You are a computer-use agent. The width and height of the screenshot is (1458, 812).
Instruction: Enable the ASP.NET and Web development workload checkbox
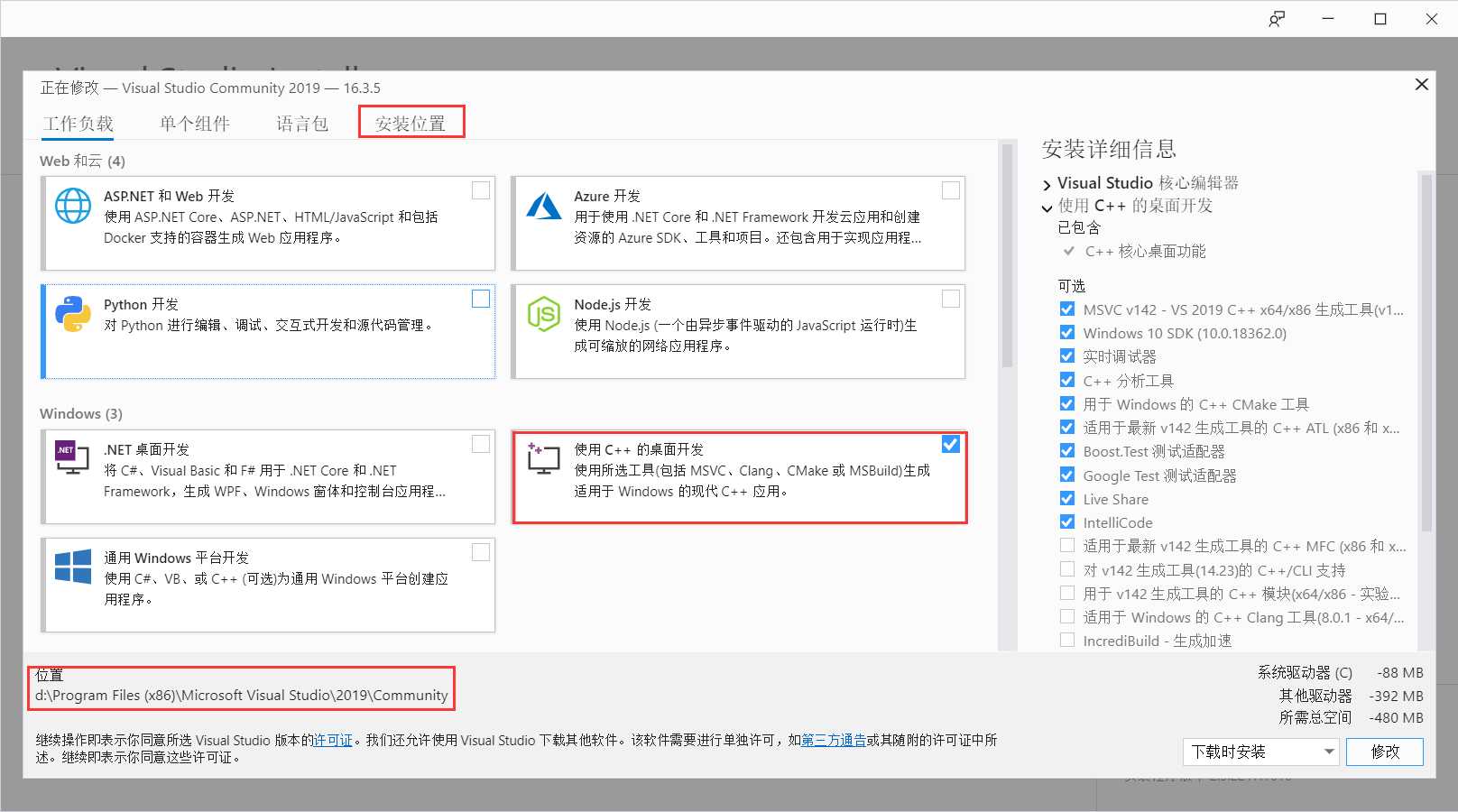click(481, 190)
